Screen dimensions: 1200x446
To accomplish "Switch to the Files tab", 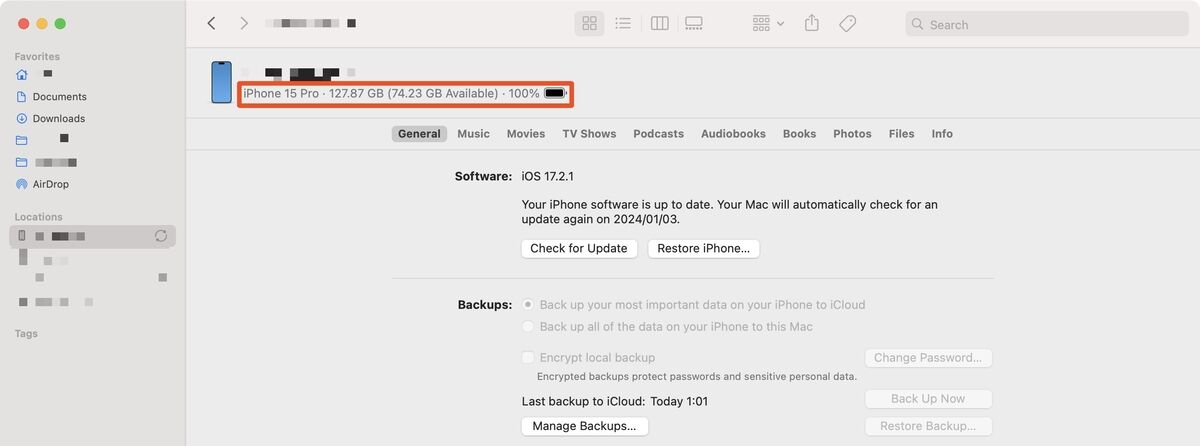I will coord(901,134).
